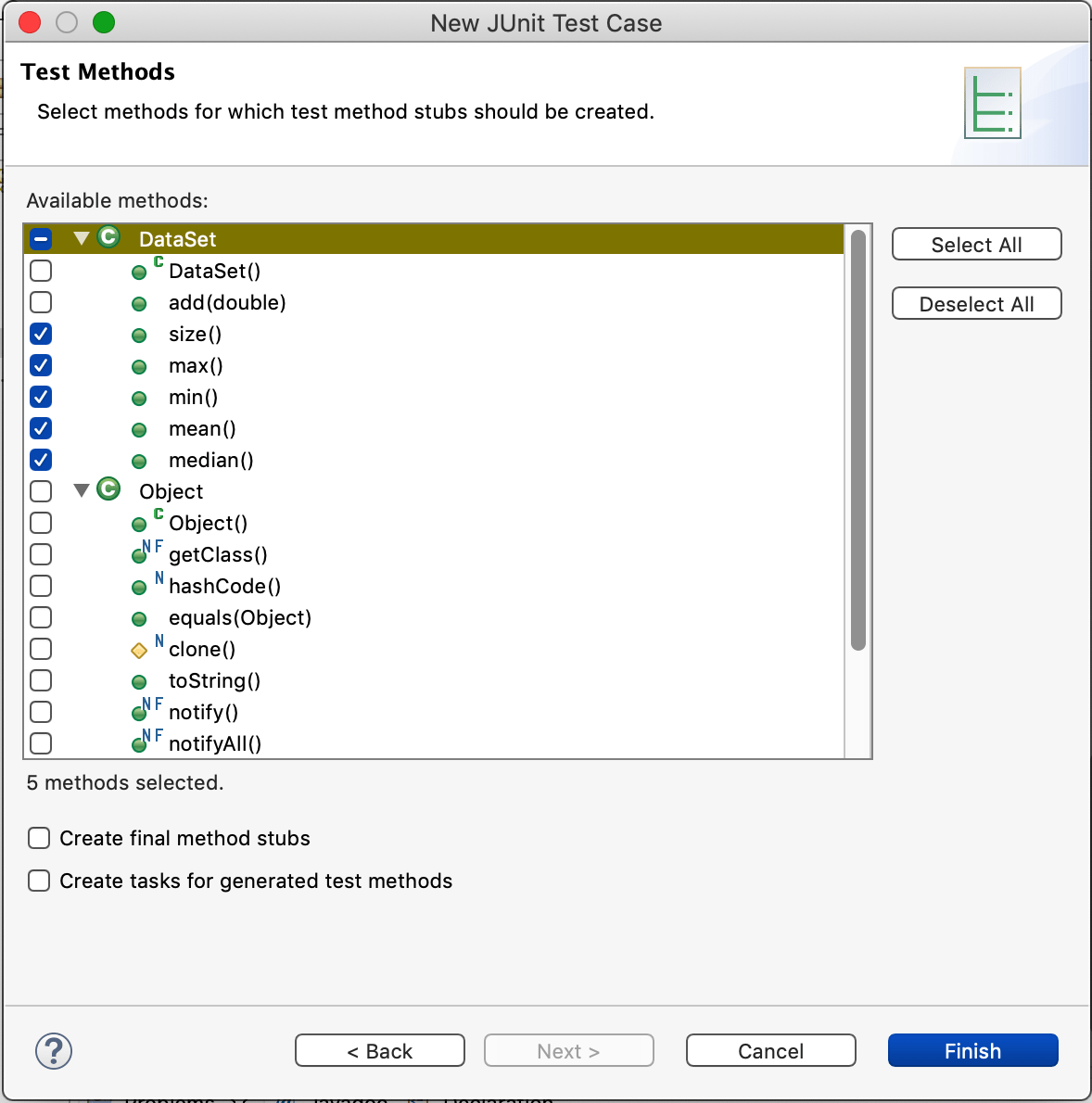This screenshot has height=1103, width=1092.
Task: Click the toString() method icon
Action: (139, 682)
